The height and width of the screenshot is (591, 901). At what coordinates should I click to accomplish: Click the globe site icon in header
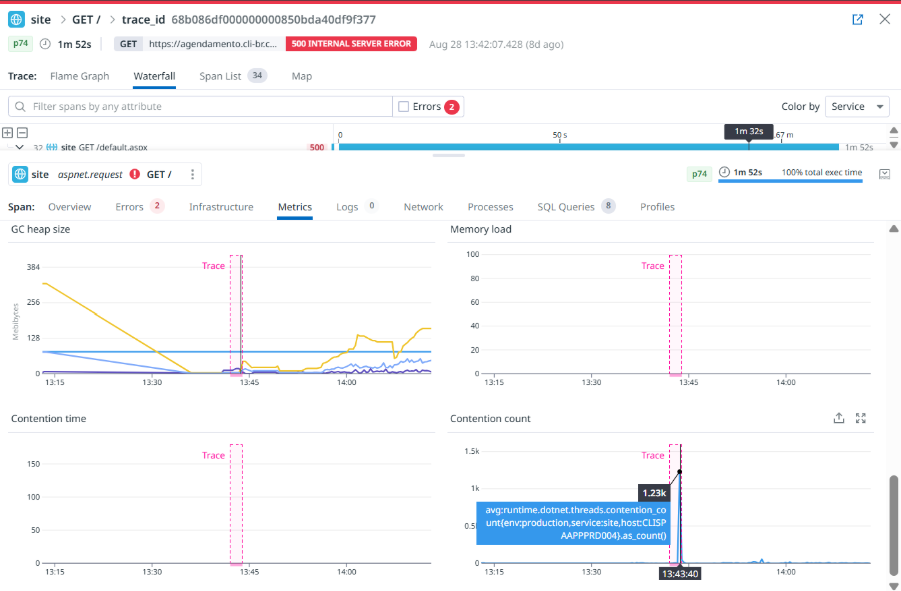point(17,19)
